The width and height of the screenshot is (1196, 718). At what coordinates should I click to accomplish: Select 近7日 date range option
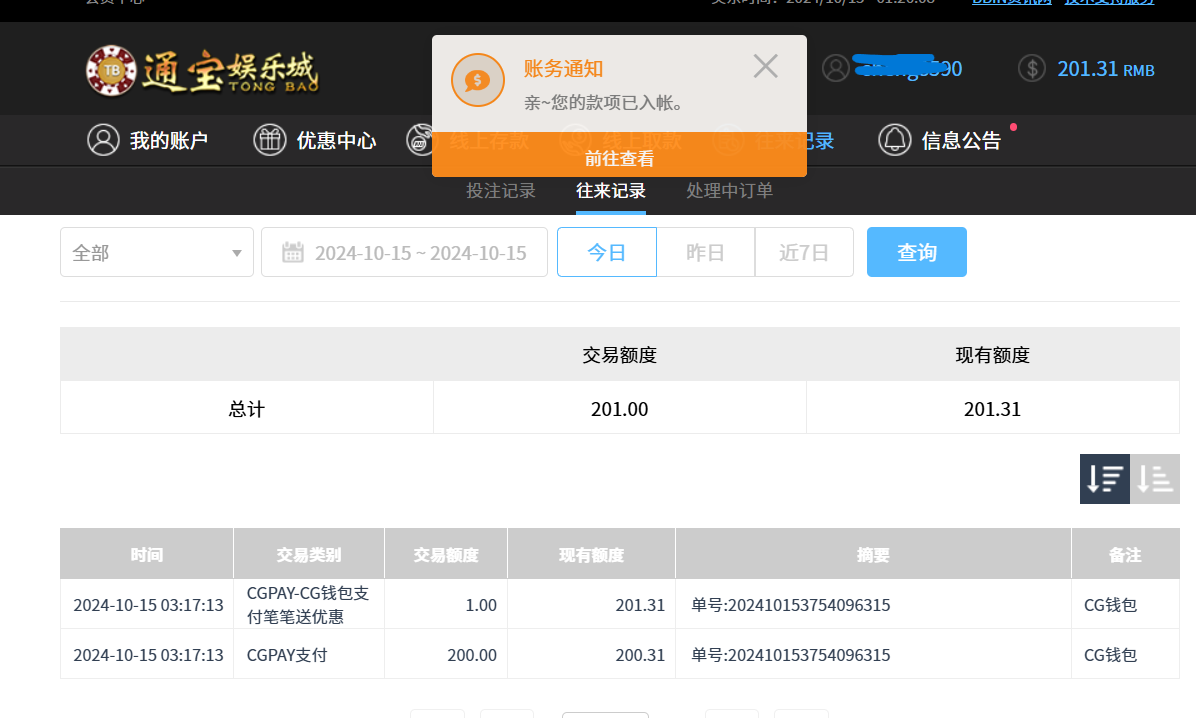[804, 252]
